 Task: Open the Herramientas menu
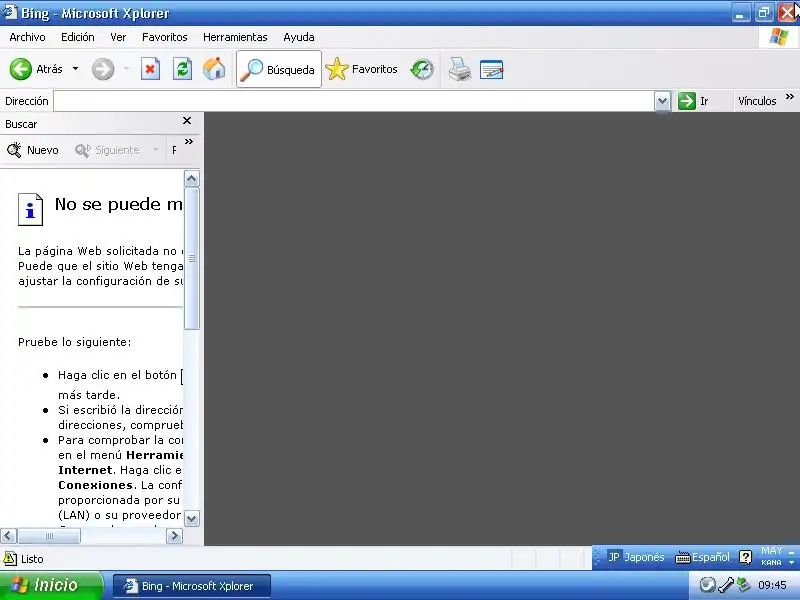pos(235,37)
